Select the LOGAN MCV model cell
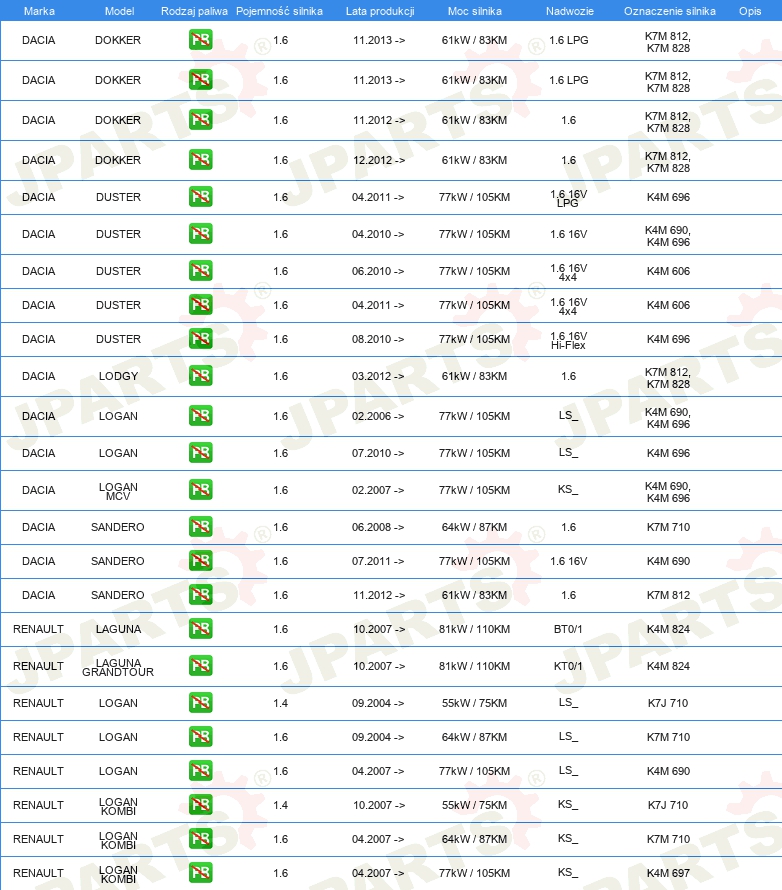 coord(118,492)
